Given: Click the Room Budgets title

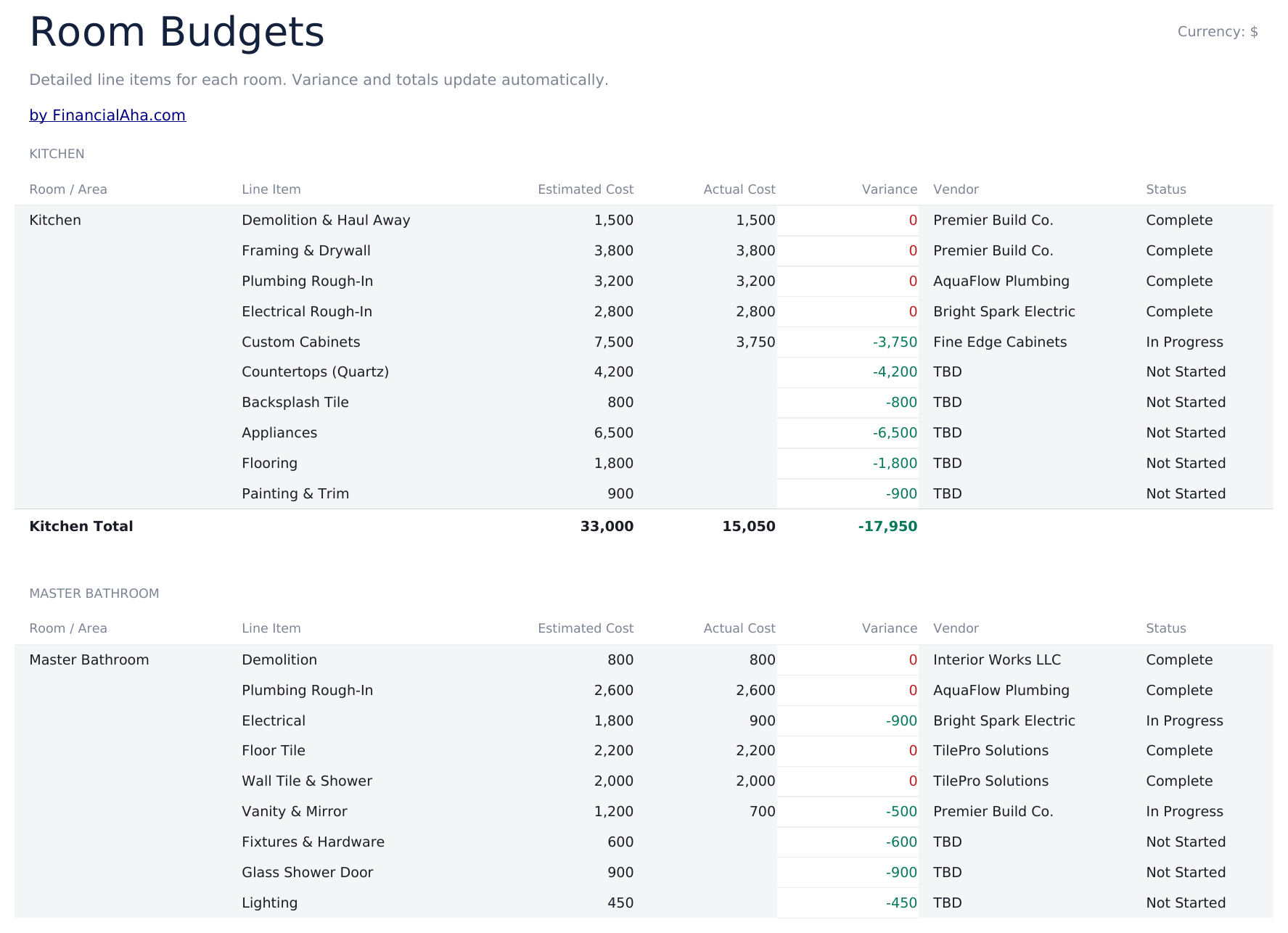Looking at the screenshot, I should coord(176,32).
